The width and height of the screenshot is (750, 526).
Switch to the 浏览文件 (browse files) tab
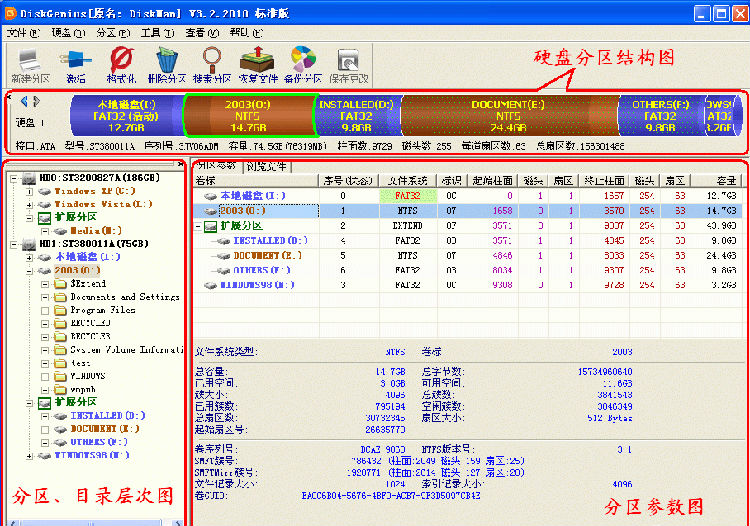pyautogui.click(x=269, y=166)
